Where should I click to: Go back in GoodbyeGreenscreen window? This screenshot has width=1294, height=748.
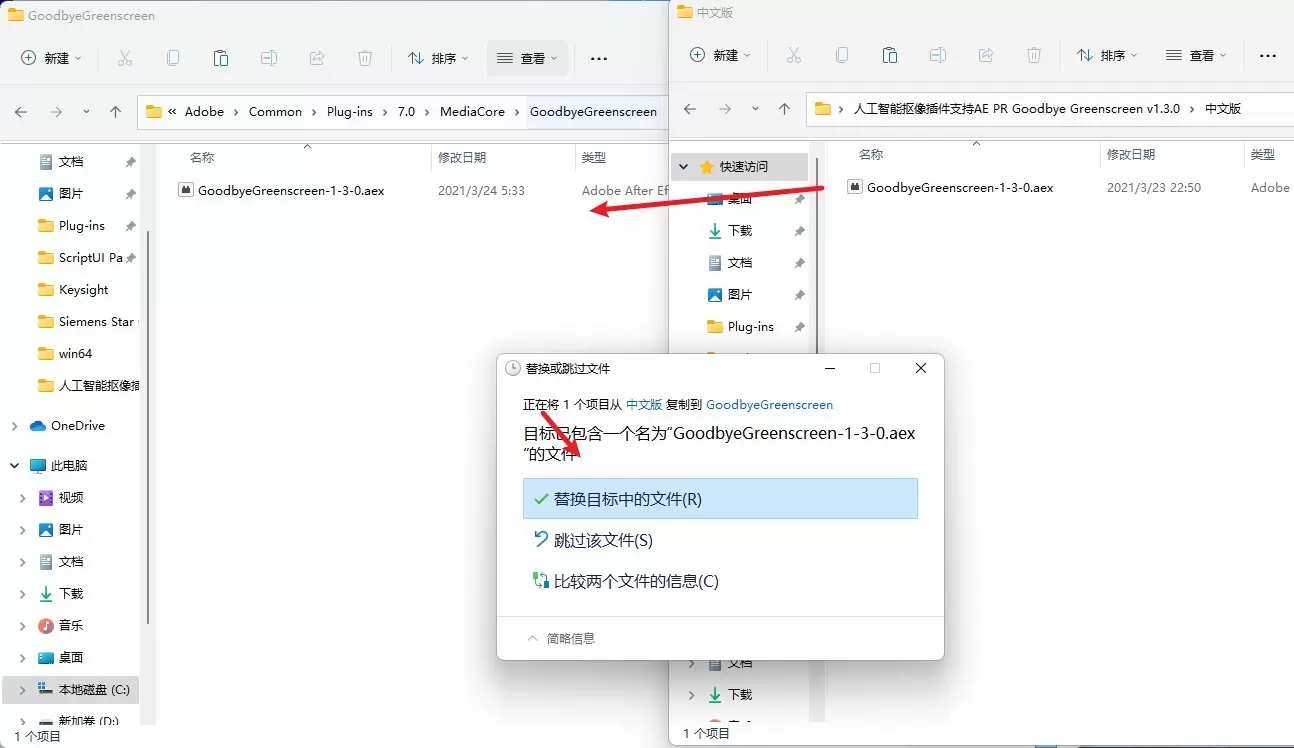[21, 112]
